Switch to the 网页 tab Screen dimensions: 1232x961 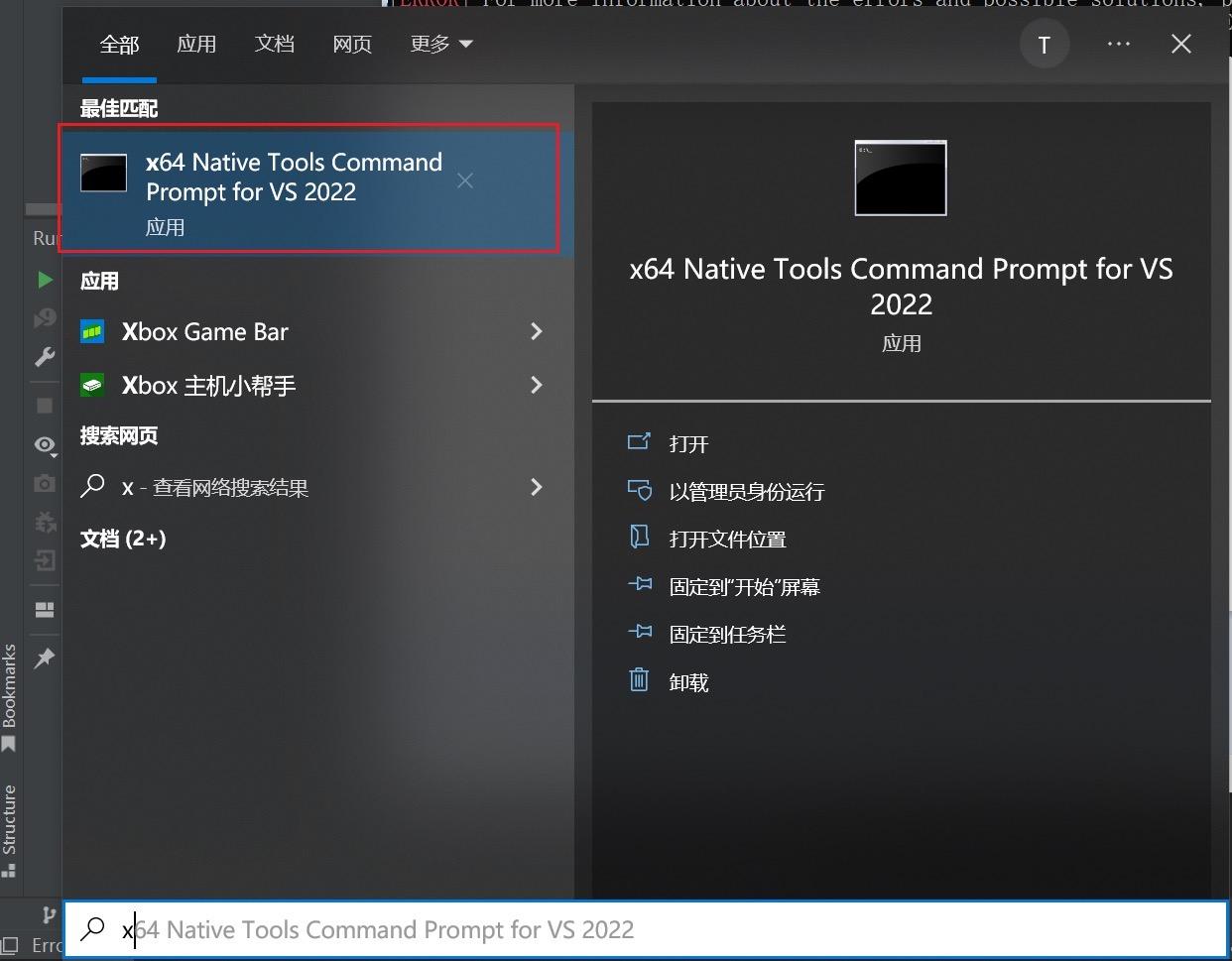352,44
